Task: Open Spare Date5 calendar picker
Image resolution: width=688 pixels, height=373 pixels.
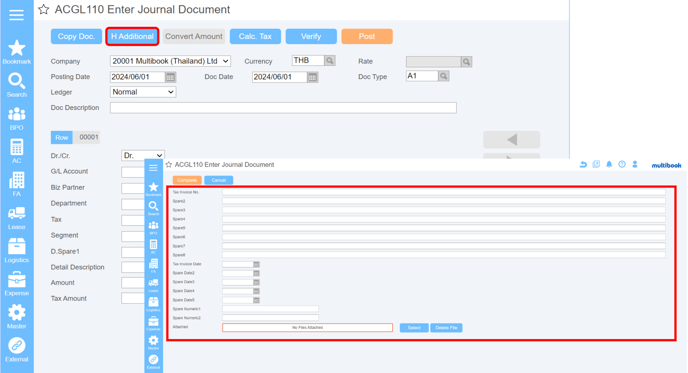Action: (x=256, y=300)
